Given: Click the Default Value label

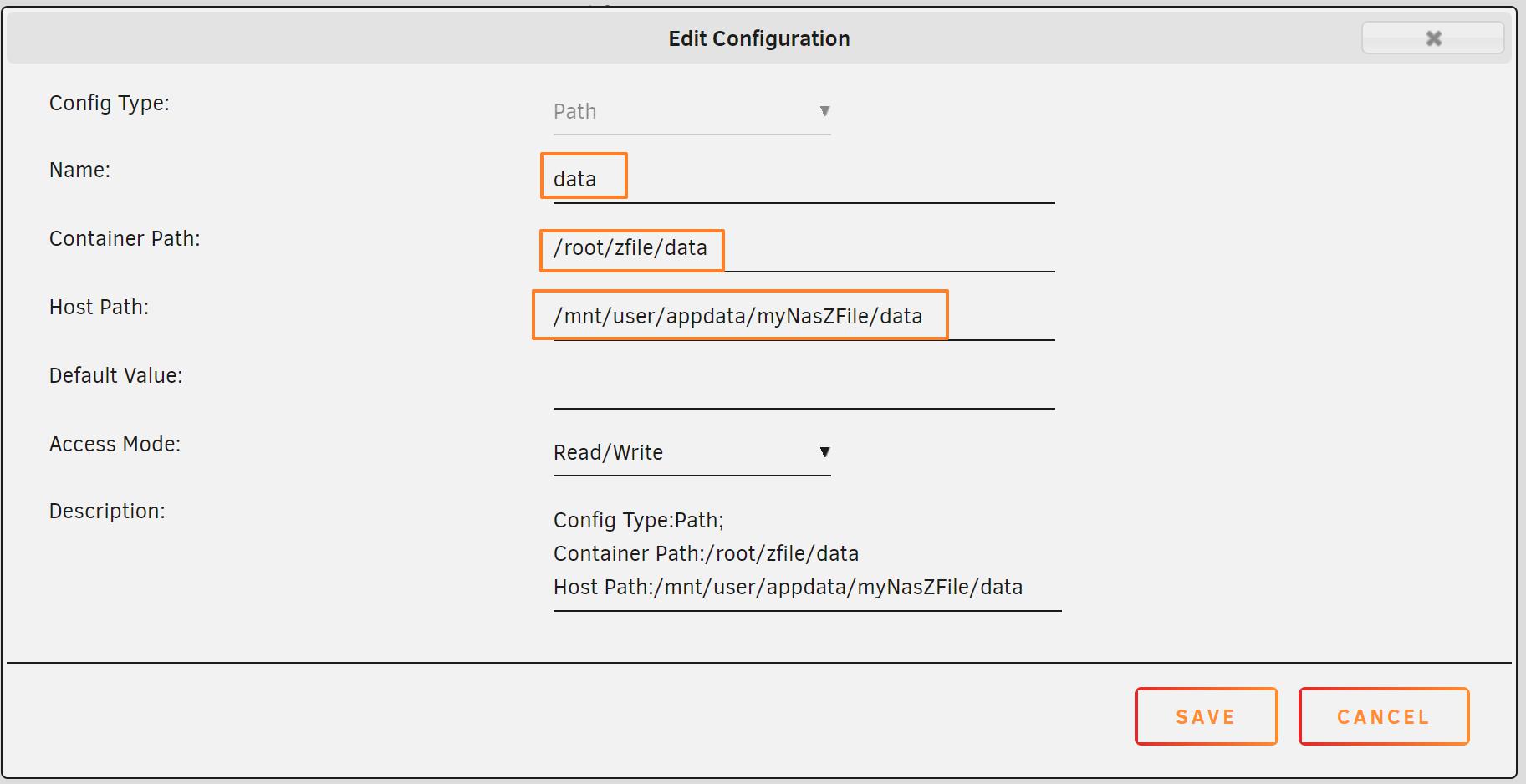Looking at the screenshot, I should pyautogui.click(x=115, y=376).
